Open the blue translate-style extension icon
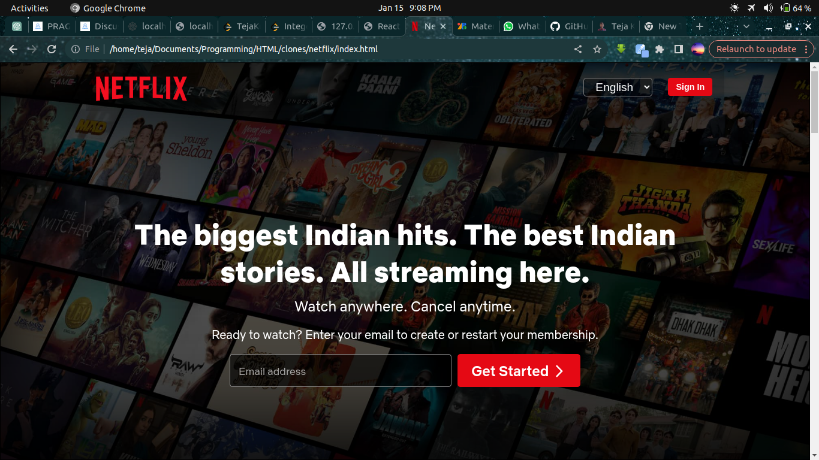Viewport: 819px width, 460px height. click(x=641, y=50)
